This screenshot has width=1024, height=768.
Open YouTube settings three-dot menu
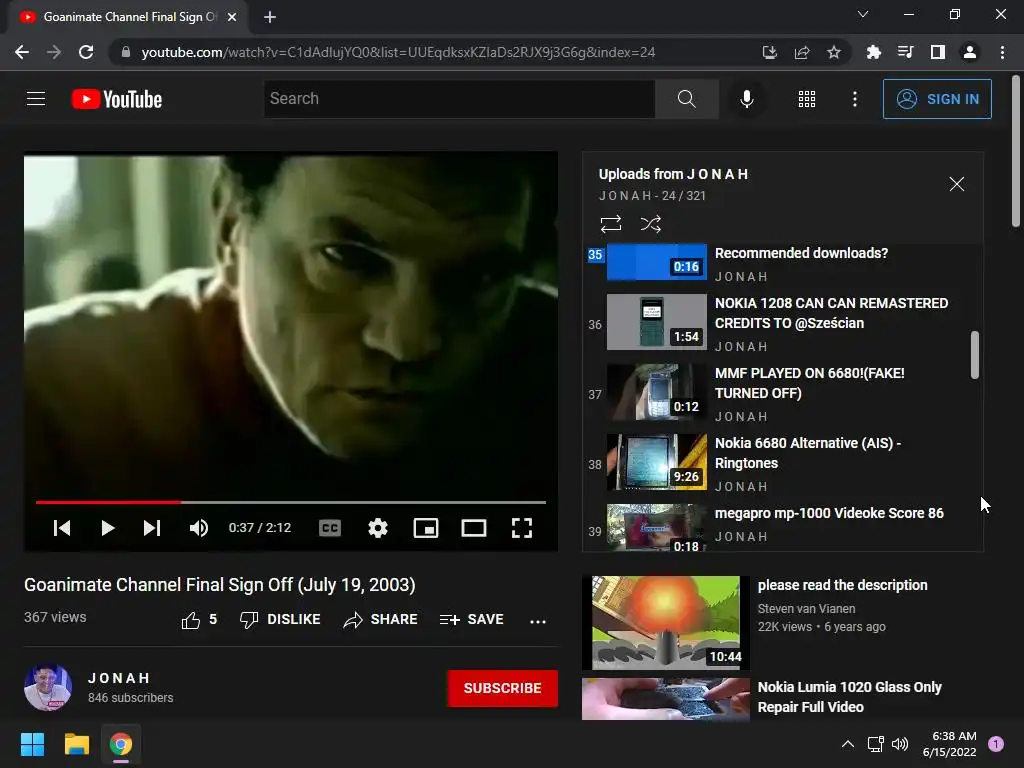tap(854, 99)
